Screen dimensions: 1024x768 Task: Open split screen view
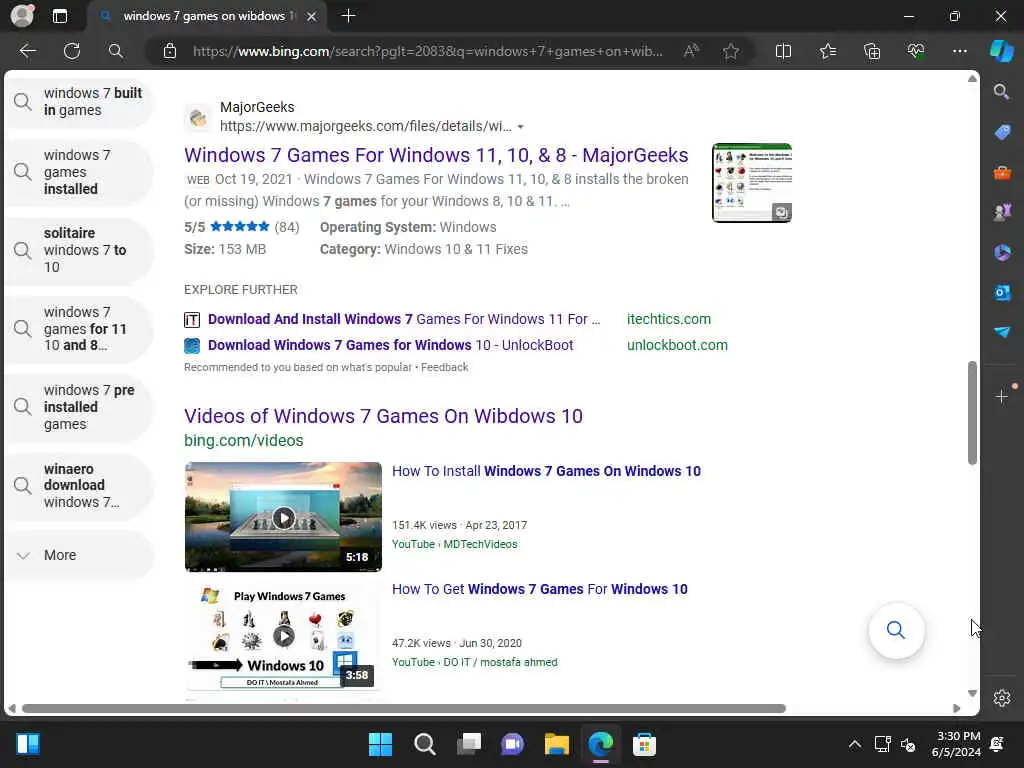pos(783,51)
